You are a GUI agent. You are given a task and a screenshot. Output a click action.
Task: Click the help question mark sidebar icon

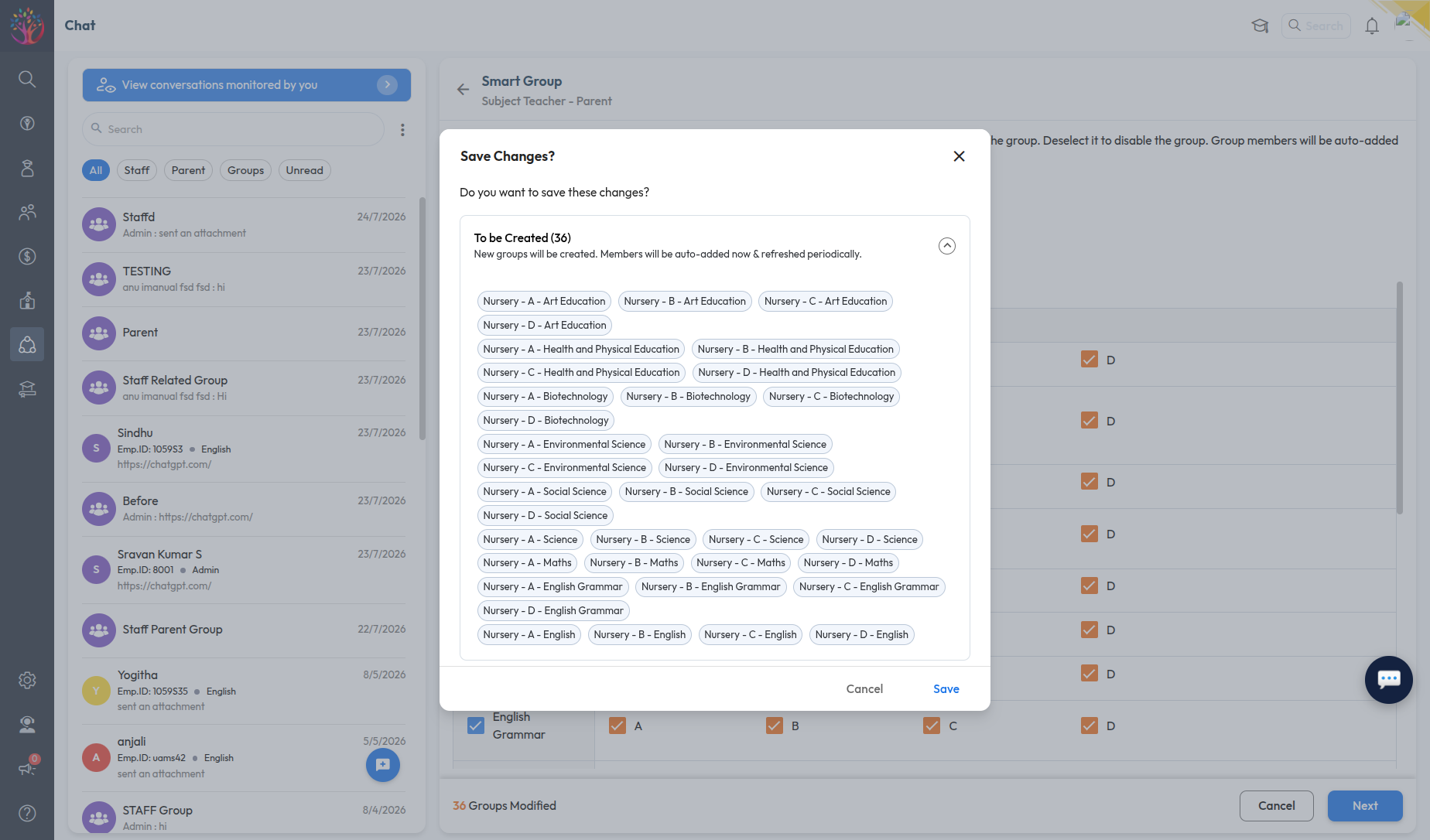(x=27, y=813)
